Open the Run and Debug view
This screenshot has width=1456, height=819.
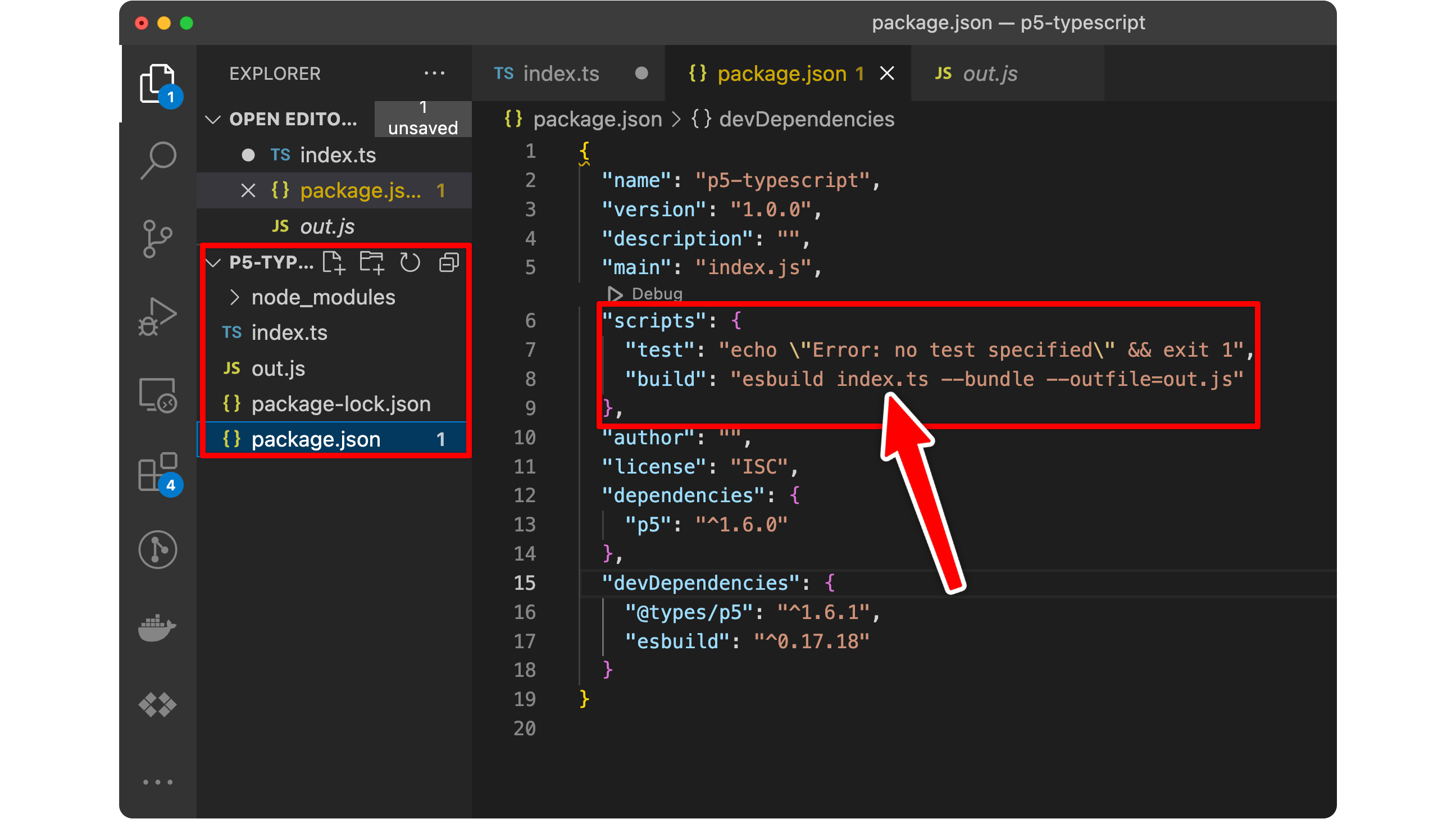(158, 316)
